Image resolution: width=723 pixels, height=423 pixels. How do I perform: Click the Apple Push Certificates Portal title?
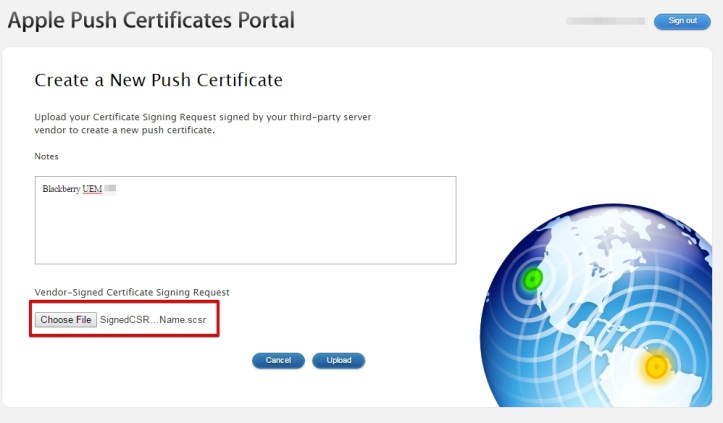point(151,20)
